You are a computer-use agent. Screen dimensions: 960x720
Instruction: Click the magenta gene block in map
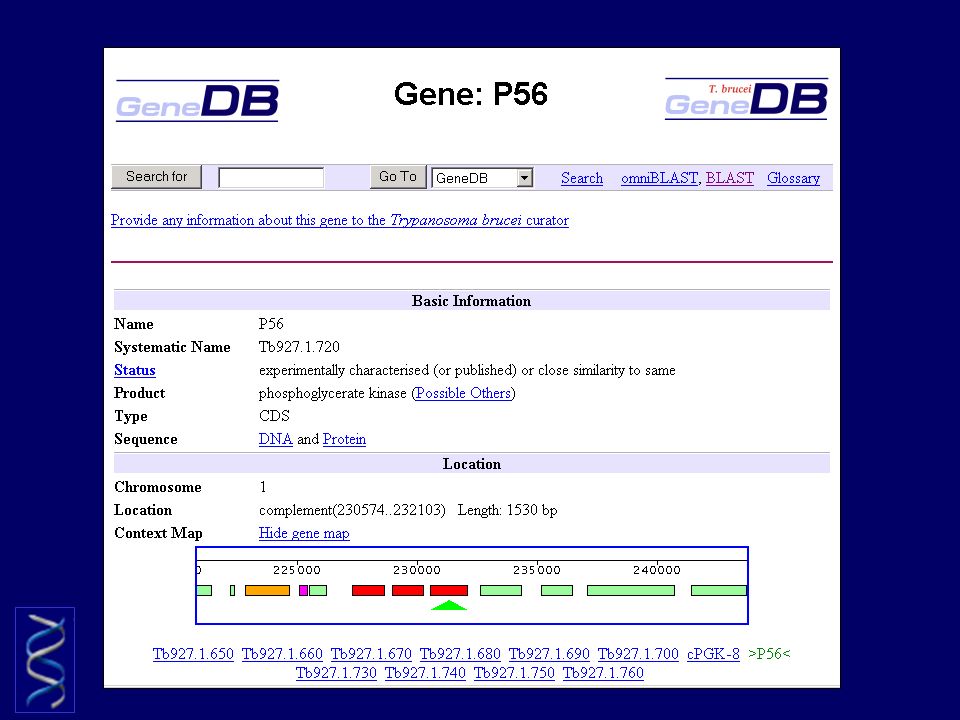point(303,590)
